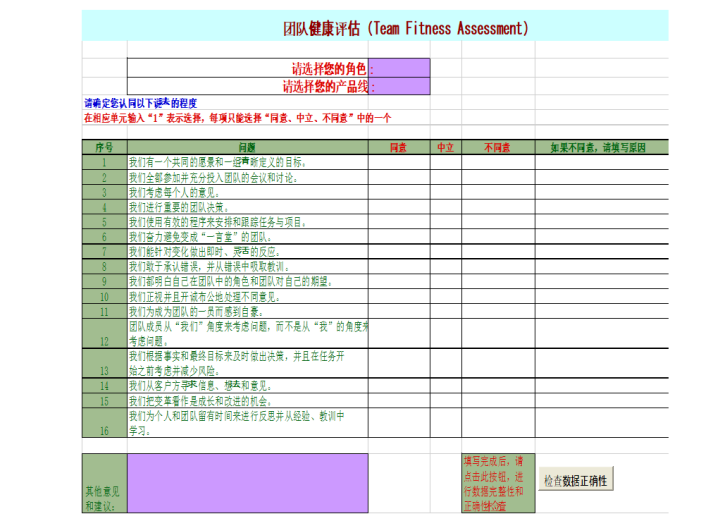This screenshot has height=521, width=720.
Task: Select the 中立 cell for question 13
Action: pyautogui.click(x=446, y=363)
